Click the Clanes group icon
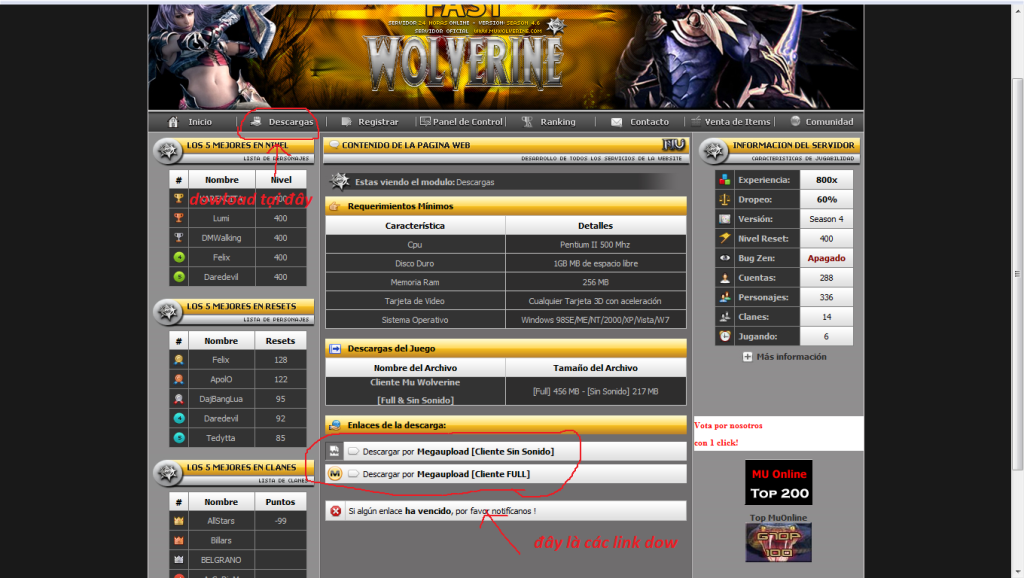This screenshot has width=1024, height=578. pos(725,317)
